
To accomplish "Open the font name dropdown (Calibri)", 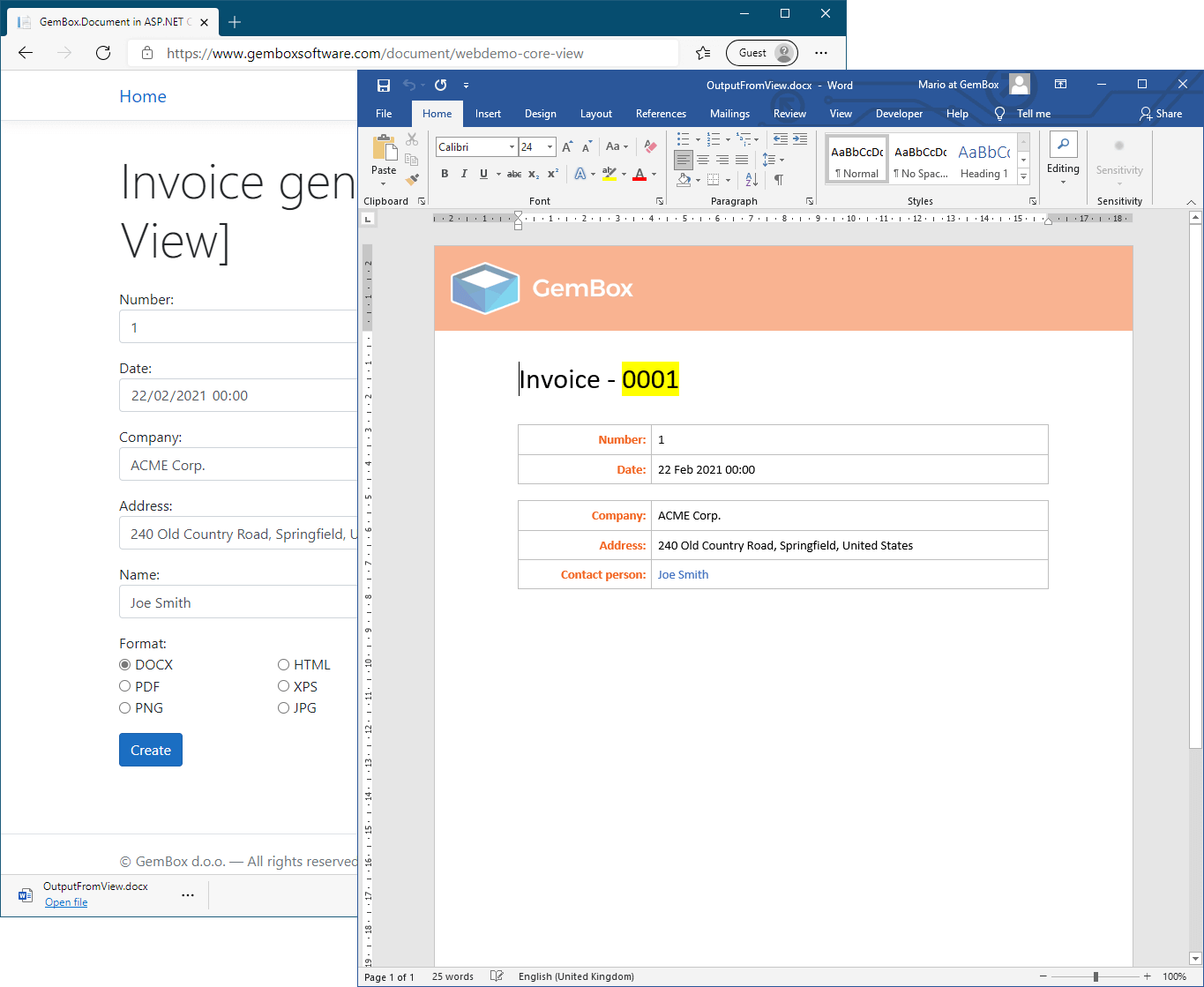I will (x=512, y=147).
